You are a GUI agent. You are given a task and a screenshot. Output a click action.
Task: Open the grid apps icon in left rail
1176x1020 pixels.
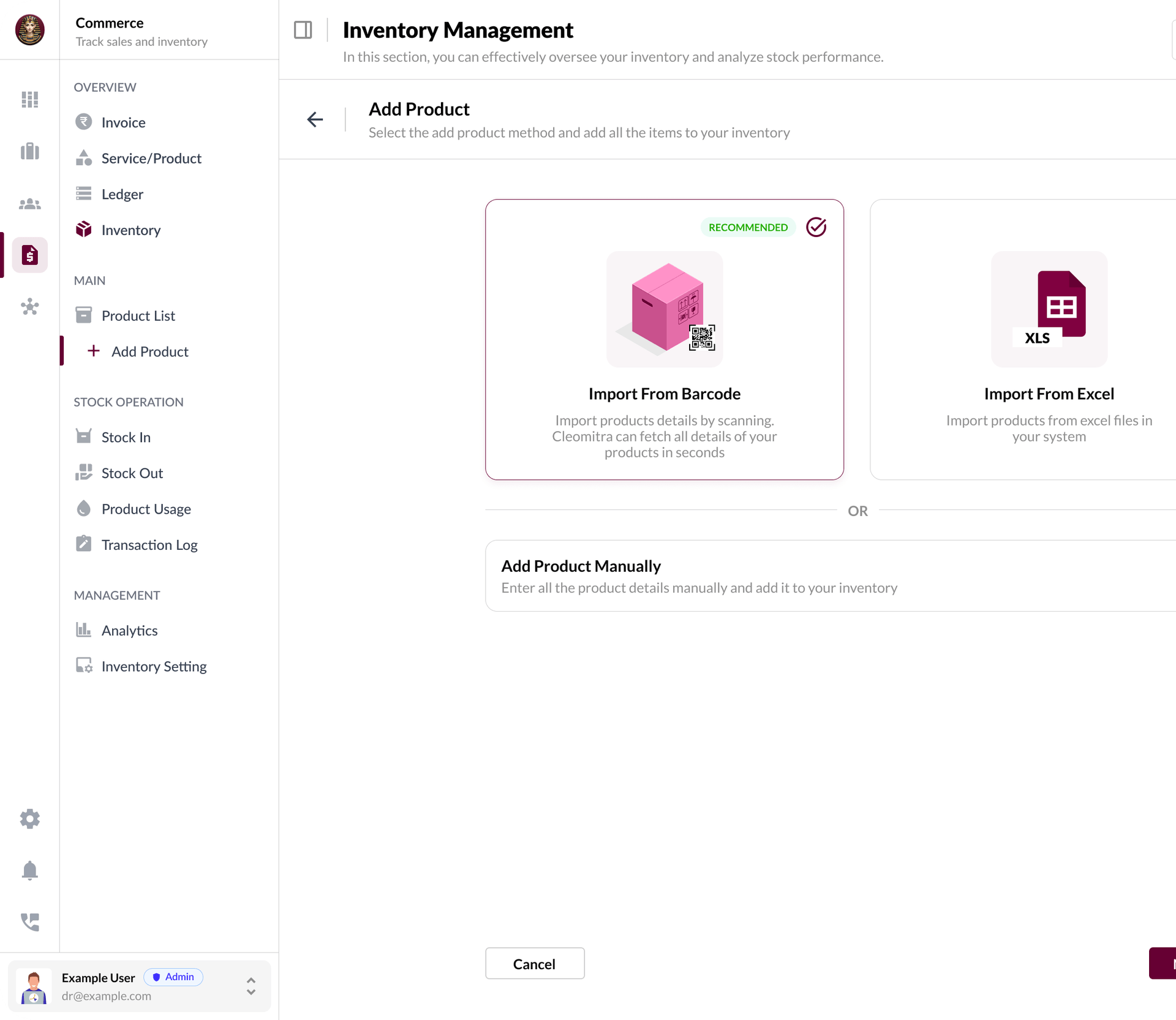[29, 99]
